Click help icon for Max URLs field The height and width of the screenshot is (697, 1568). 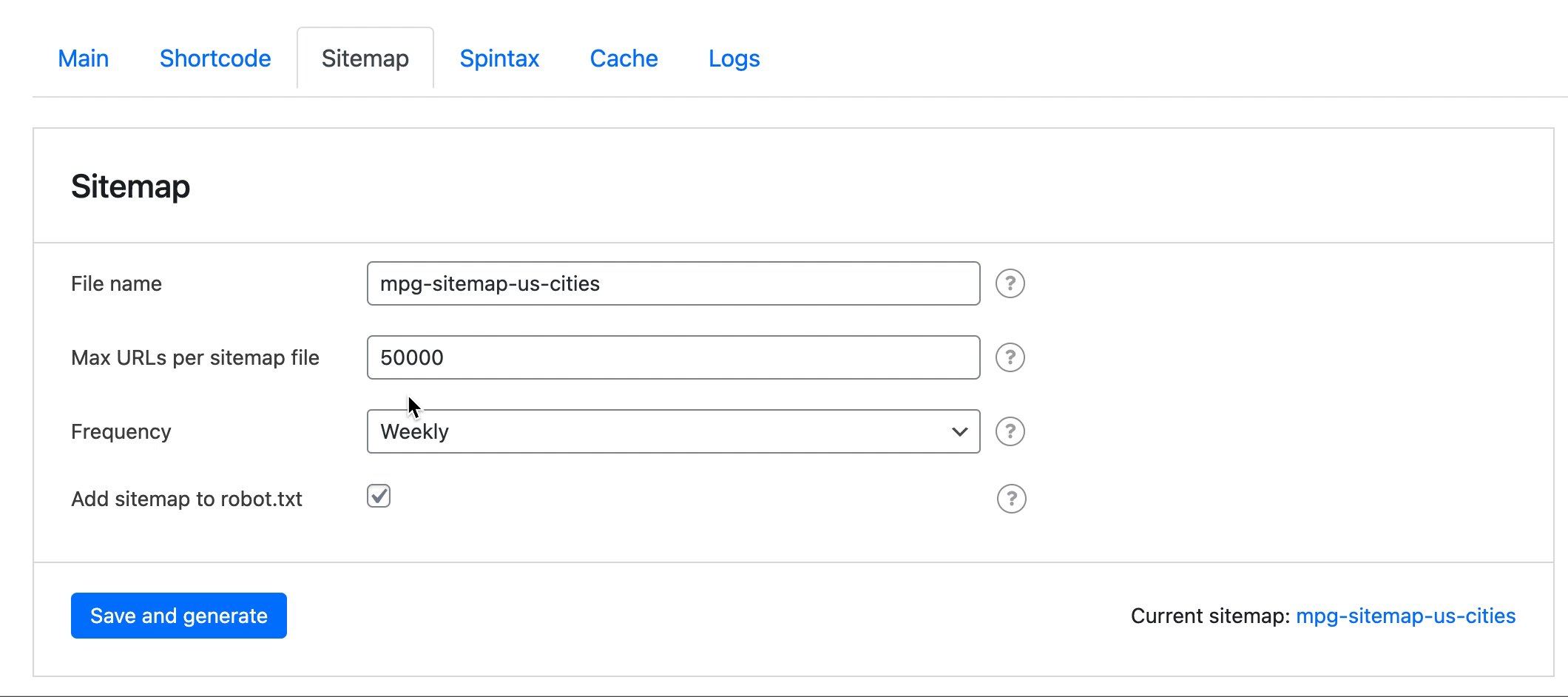coord(1010,357)
